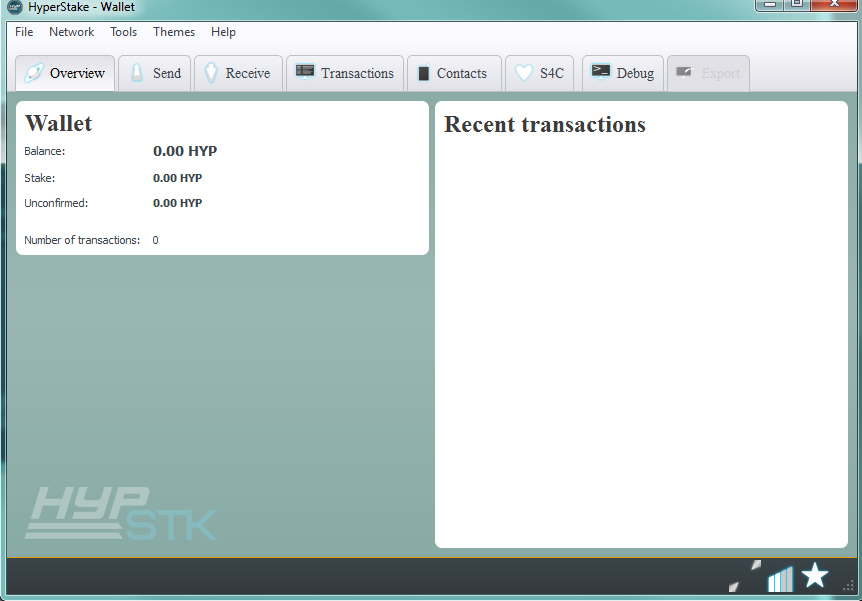Click the synchronization status icon in status bar
The height and width of the screenshot is (601, 862).
point(745,576)
